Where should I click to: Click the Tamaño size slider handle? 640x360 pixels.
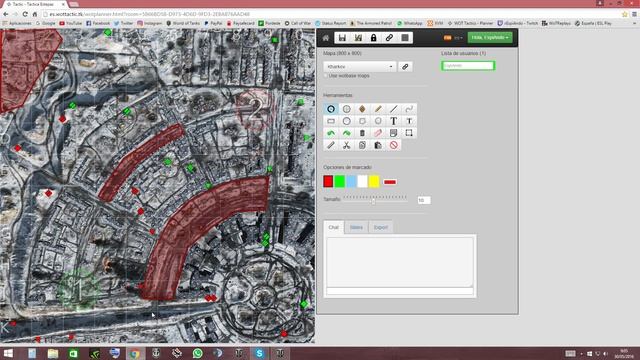coord(373,201)
